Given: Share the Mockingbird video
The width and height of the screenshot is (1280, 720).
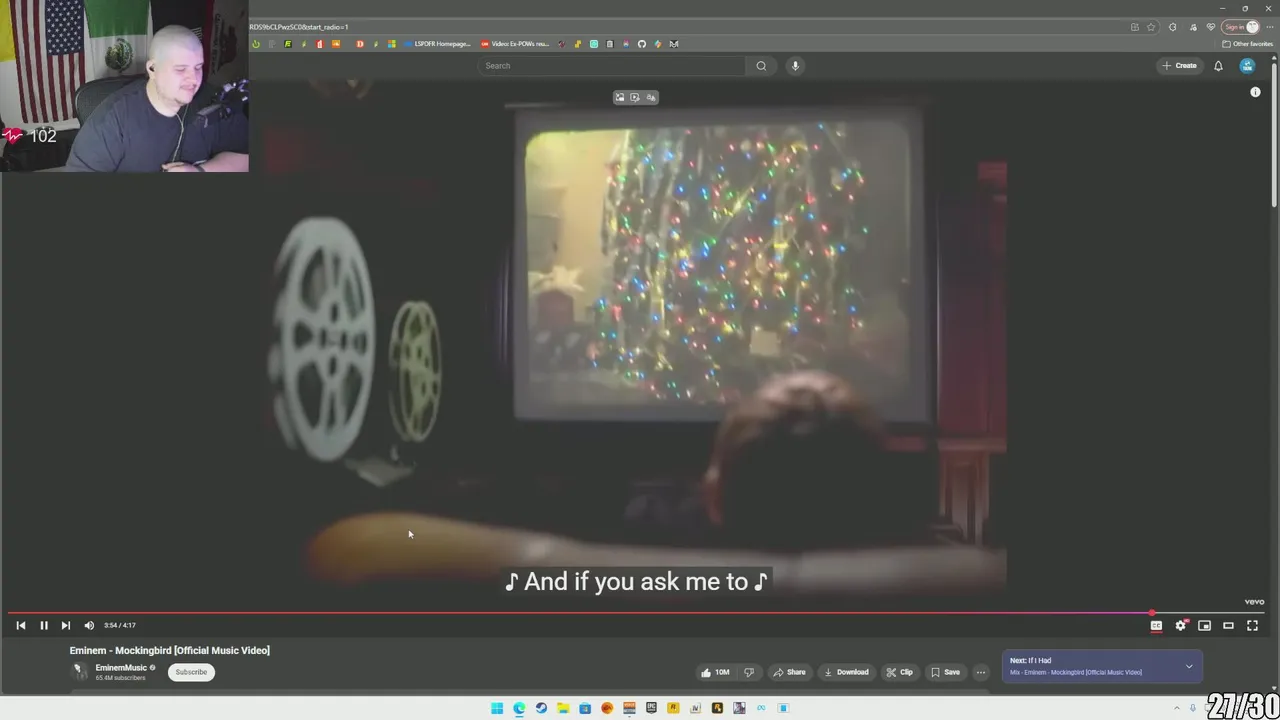Looking at the screenshot, I should click(x=789, y=672).
